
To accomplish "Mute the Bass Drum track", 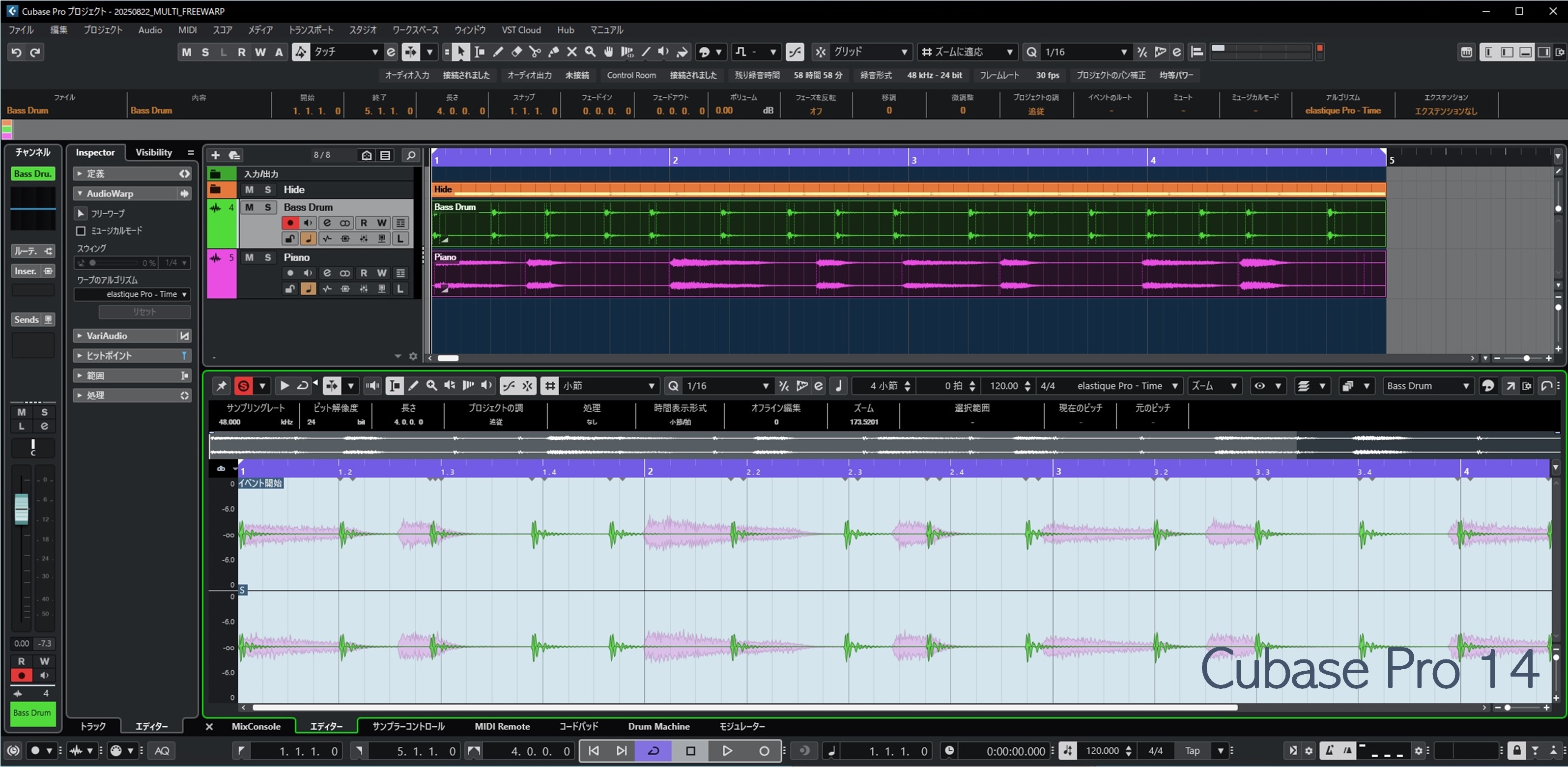I will click(249, 207).
